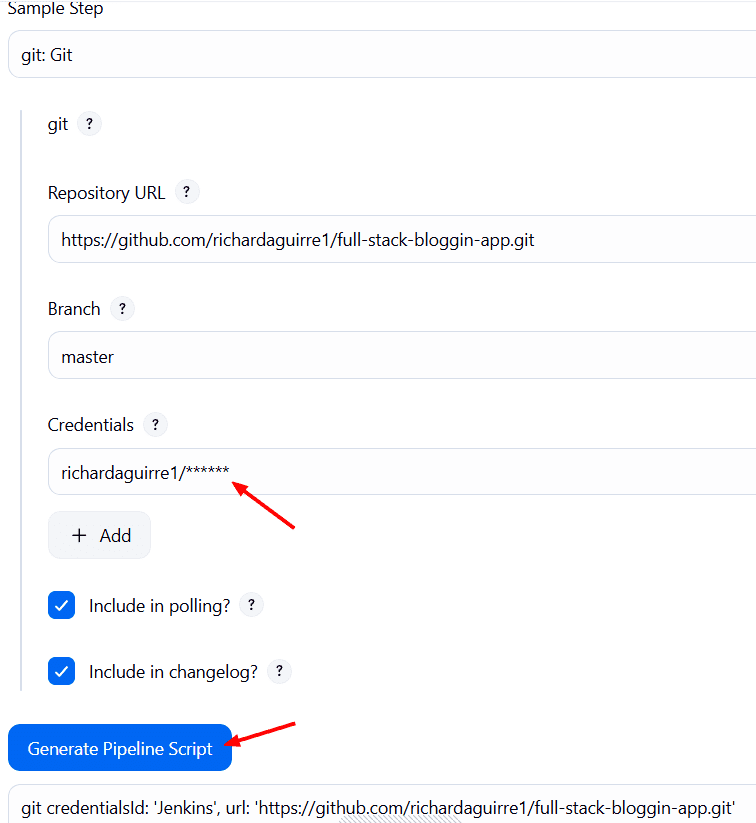Click the Include in changelog label
This screenshot has width=756, height=823.
click(173, 672)
